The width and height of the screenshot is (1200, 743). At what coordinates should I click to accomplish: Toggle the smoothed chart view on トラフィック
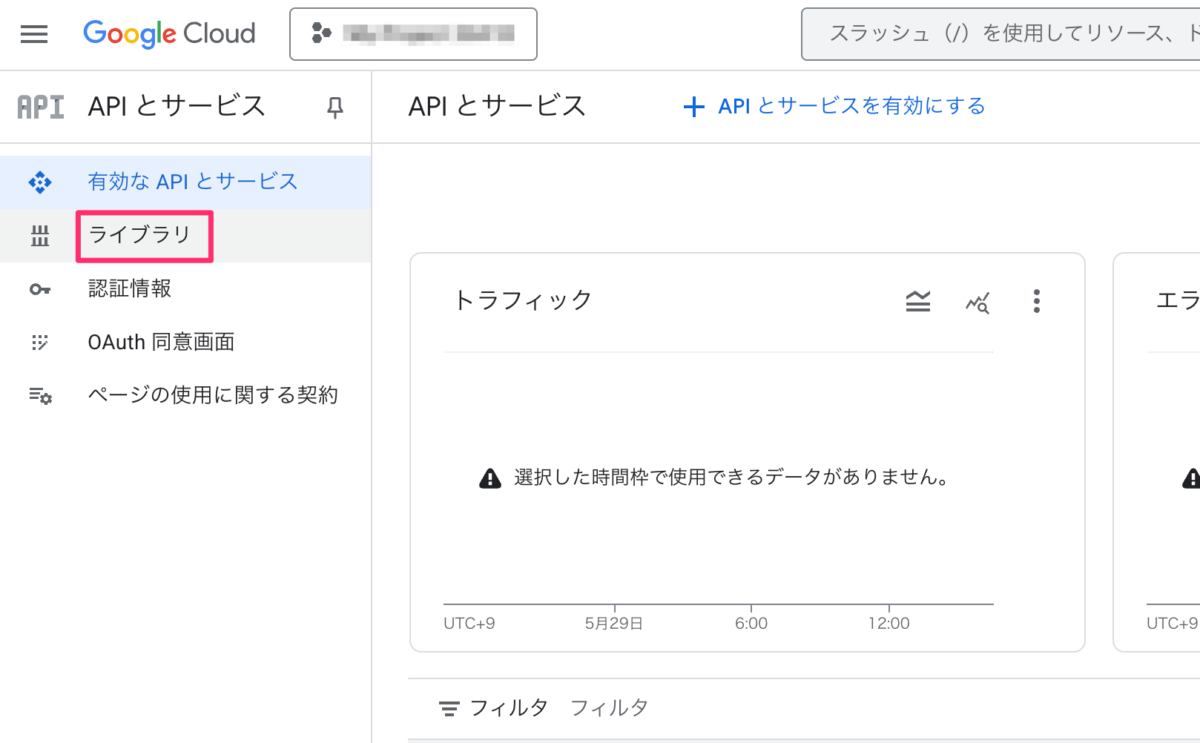pyautogui.click(x=917, y=301)
